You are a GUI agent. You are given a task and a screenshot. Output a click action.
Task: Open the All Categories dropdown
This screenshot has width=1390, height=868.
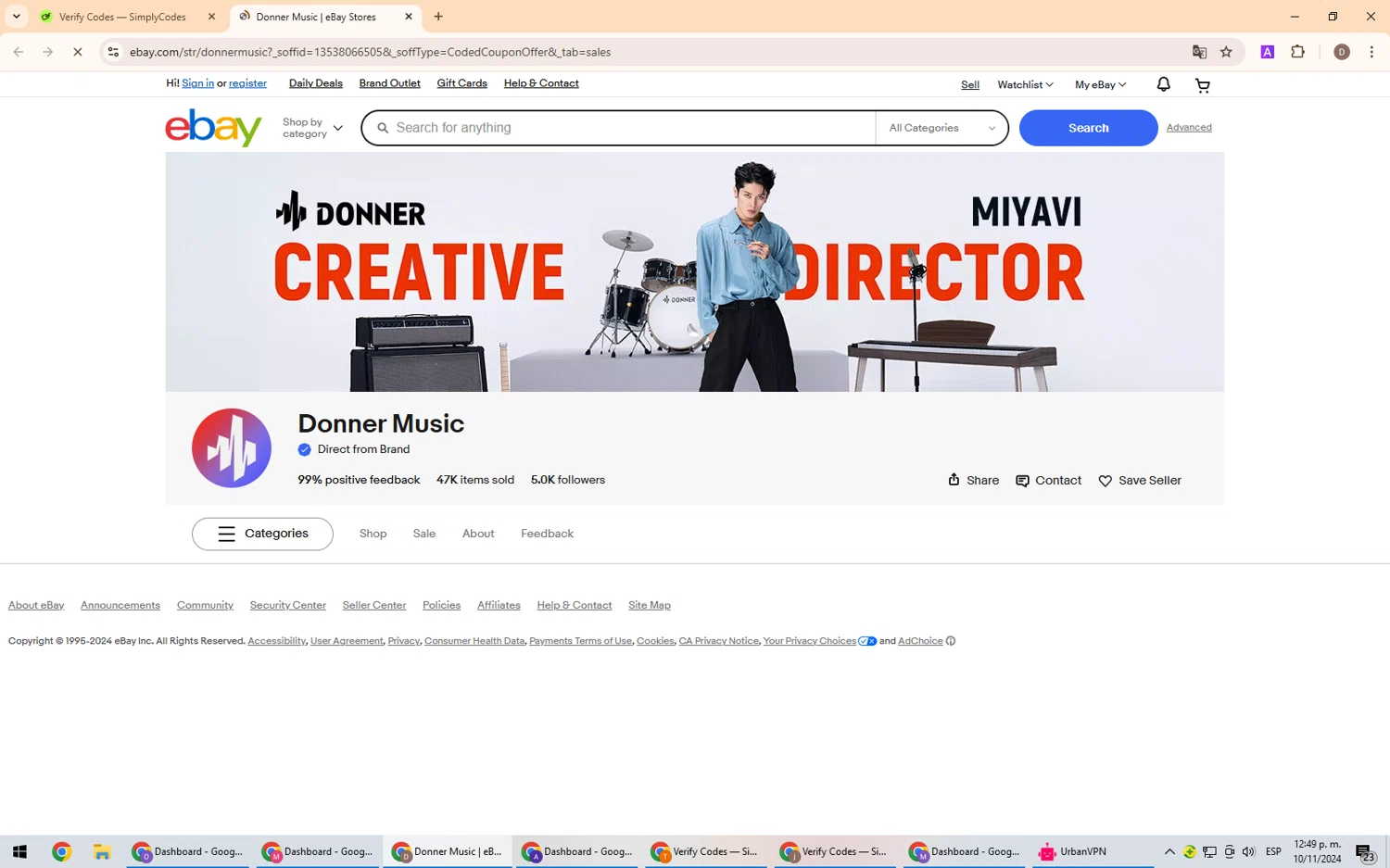[941, 128]
